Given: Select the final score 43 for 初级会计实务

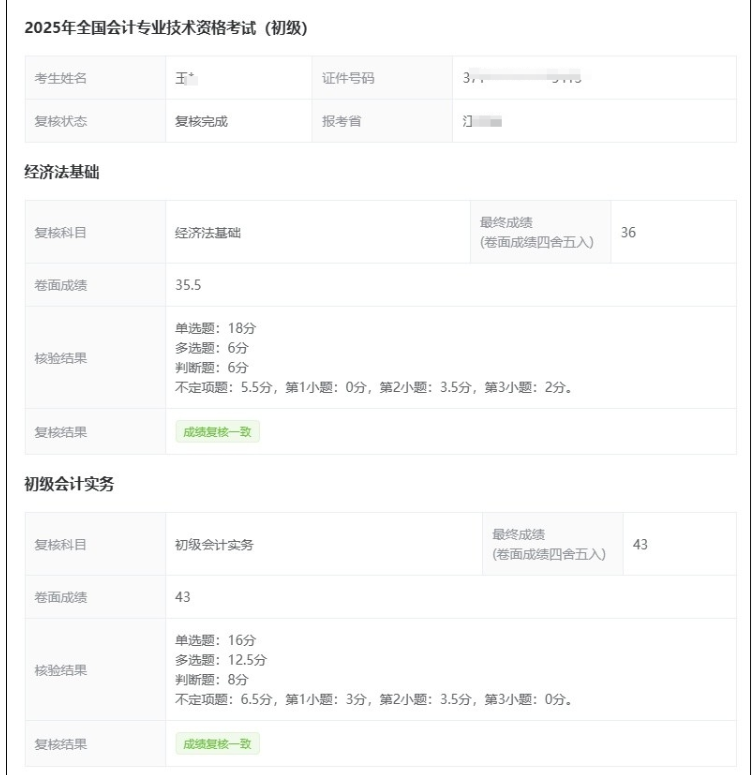Looking at the screenshot, I should tap(641, 544).
